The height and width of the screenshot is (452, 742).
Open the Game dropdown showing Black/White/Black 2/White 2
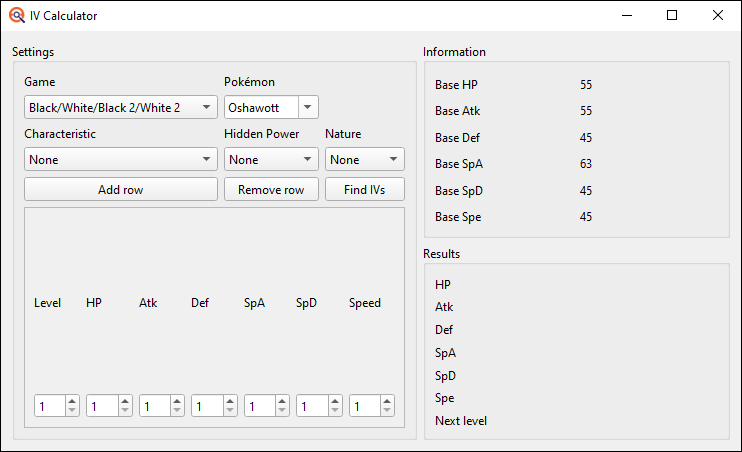[x=121, y=107]
